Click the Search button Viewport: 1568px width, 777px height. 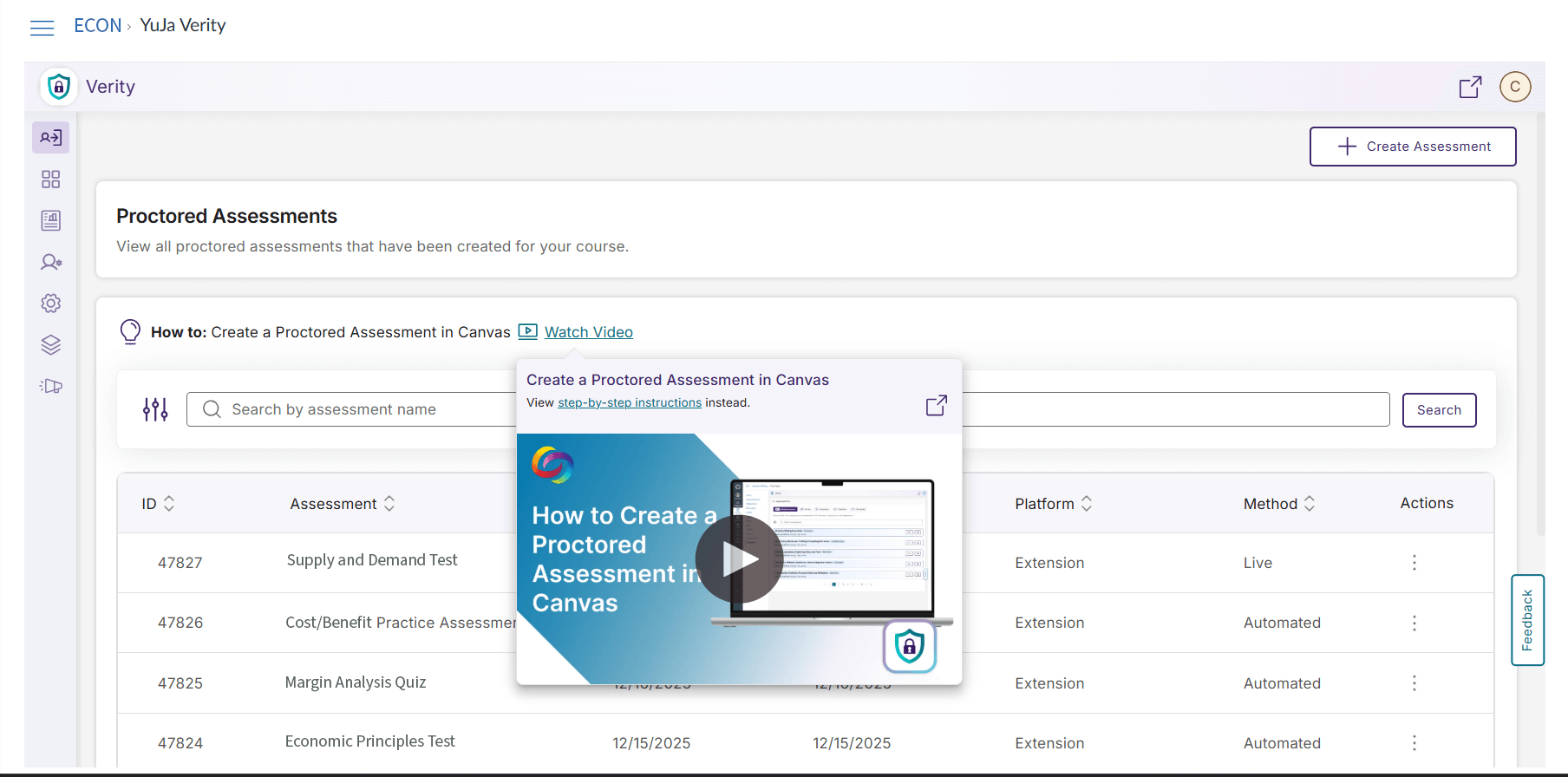(x=1439, y=410)
